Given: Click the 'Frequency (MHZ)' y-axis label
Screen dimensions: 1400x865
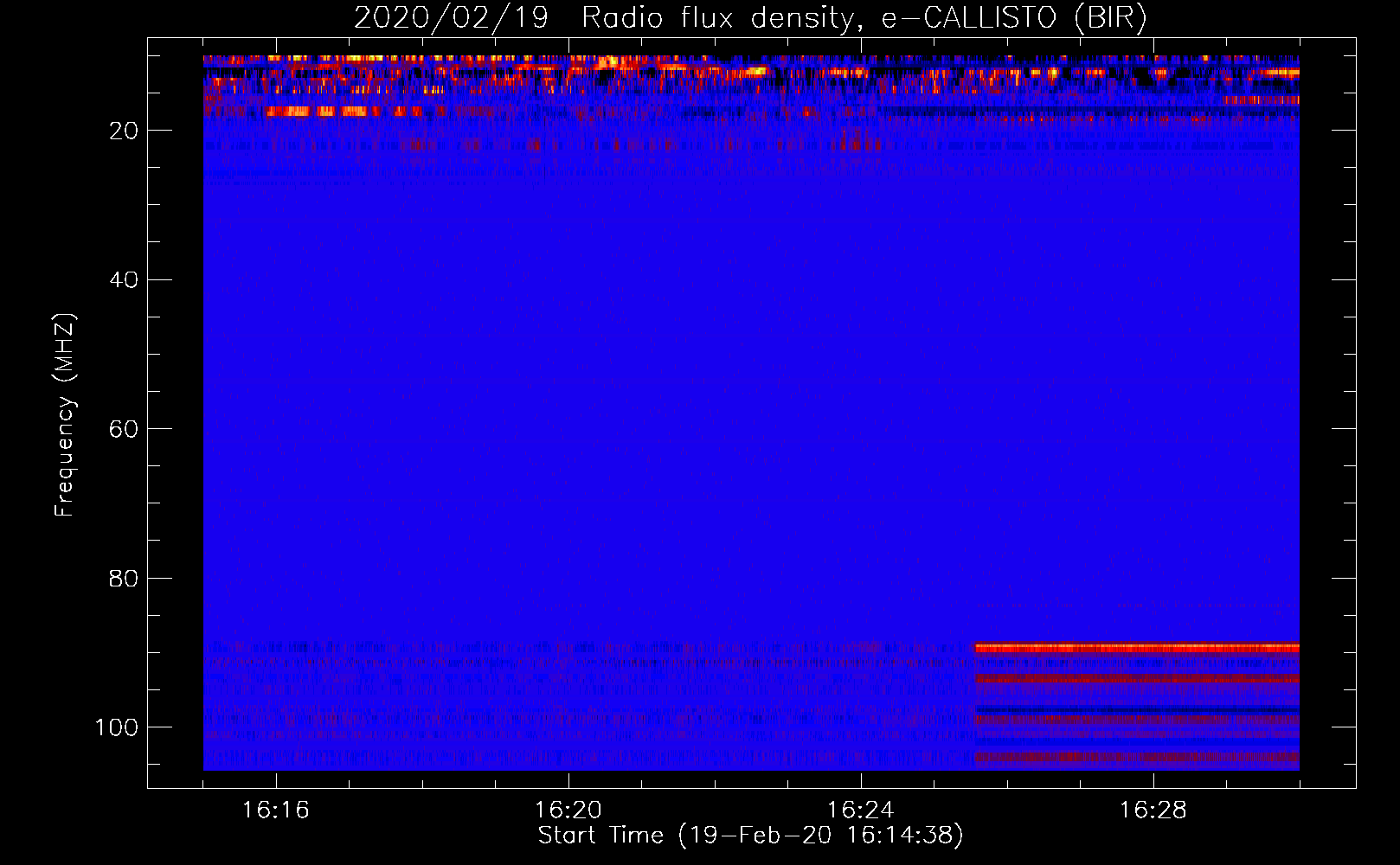Looking at the screenshot, I should (x=65, y=415).
